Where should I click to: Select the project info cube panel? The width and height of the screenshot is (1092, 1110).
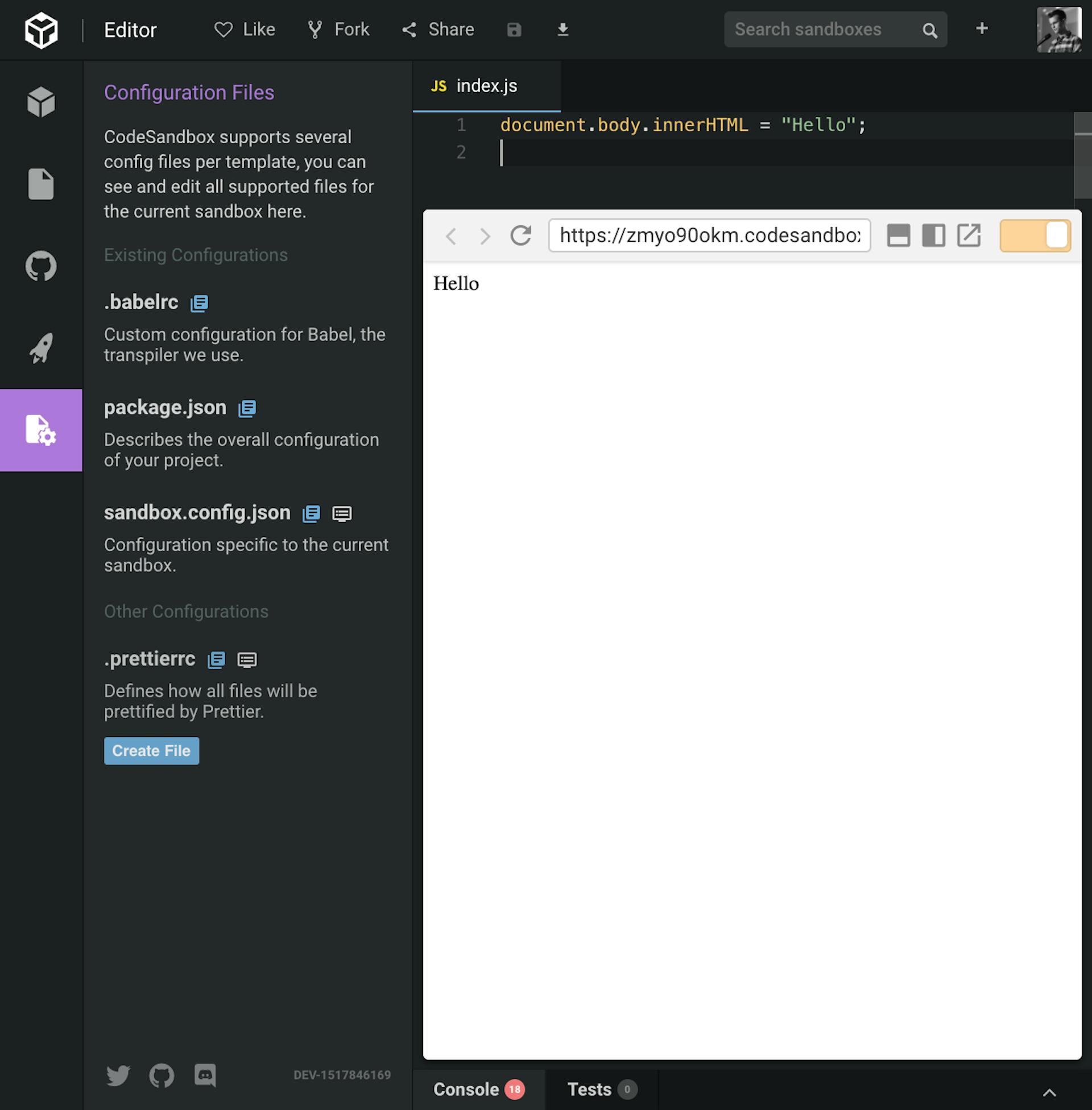click(41, 101)
